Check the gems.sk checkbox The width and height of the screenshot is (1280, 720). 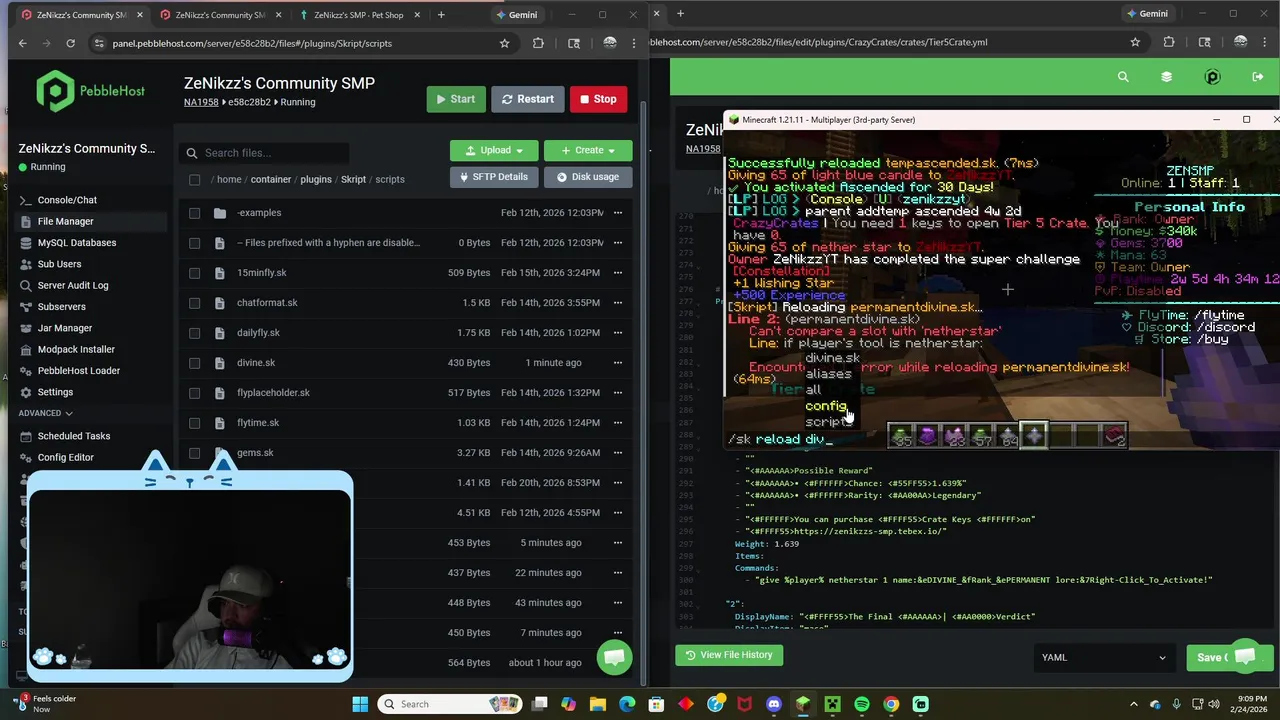[x=194, y=453]
